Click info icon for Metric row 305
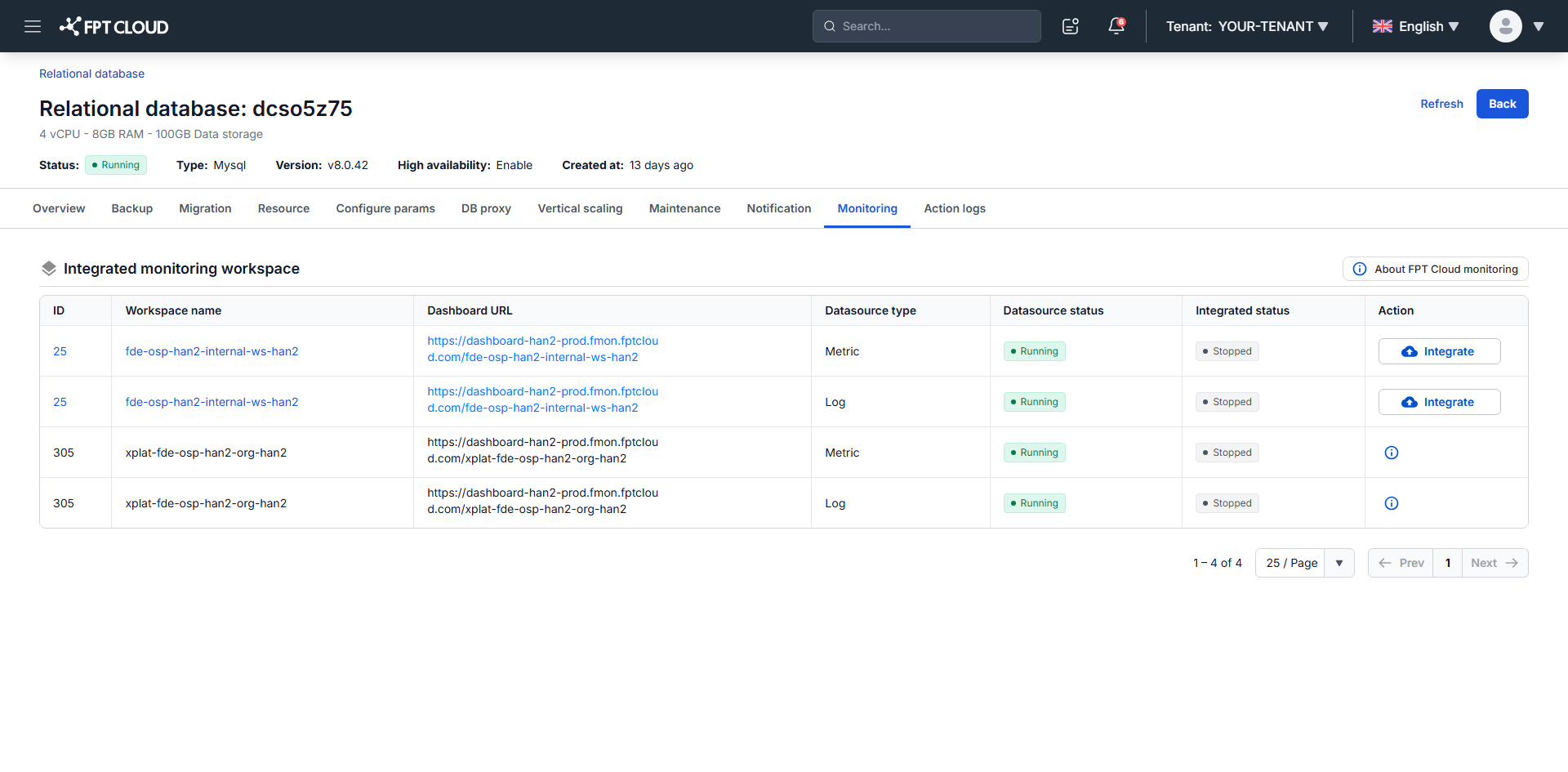Image resolution: width=1568 pixels, height=772 pixels. [1392, 453]
